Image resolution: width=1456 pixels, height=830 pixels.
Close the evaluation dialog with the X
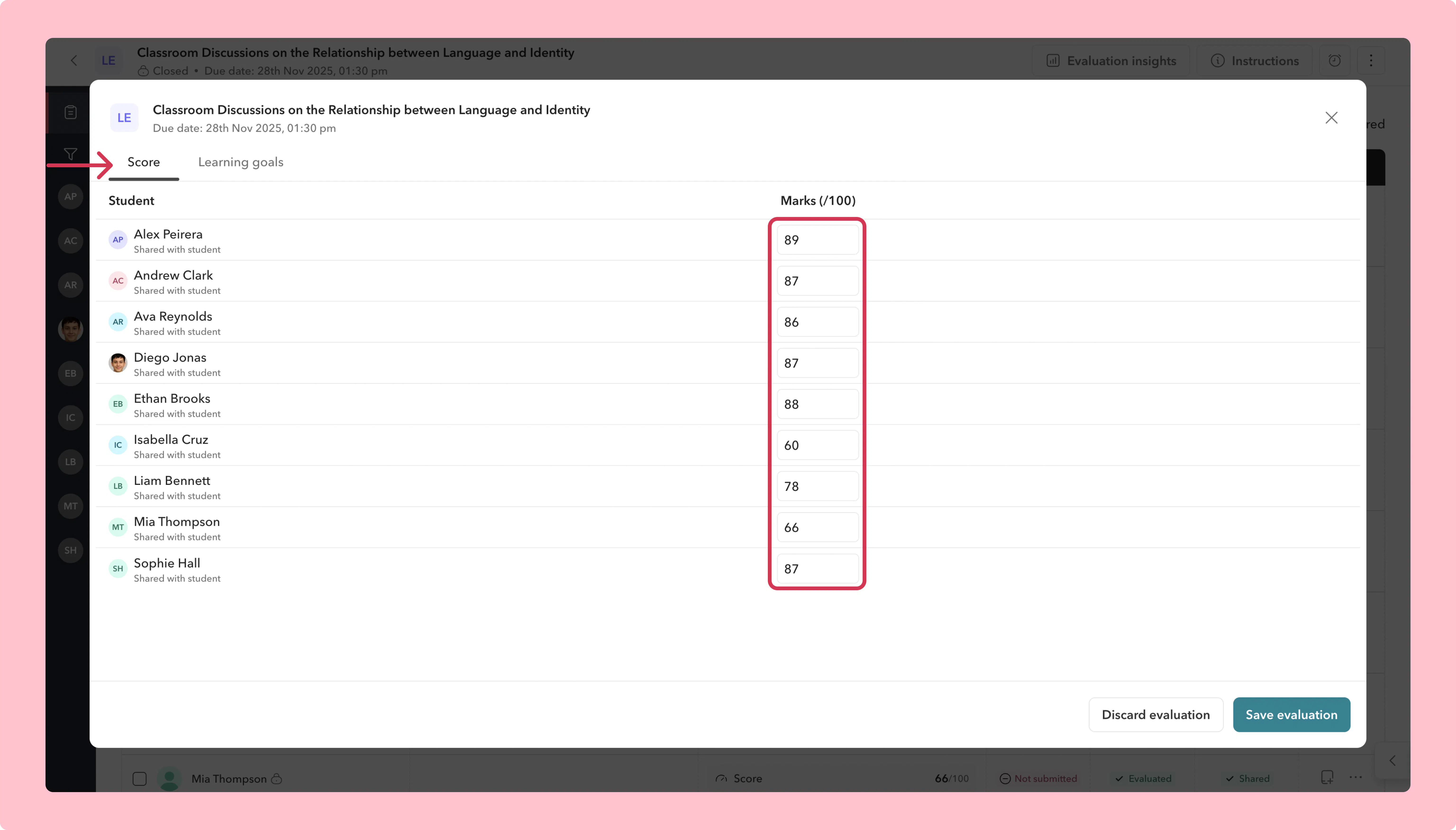(1331, 118)
